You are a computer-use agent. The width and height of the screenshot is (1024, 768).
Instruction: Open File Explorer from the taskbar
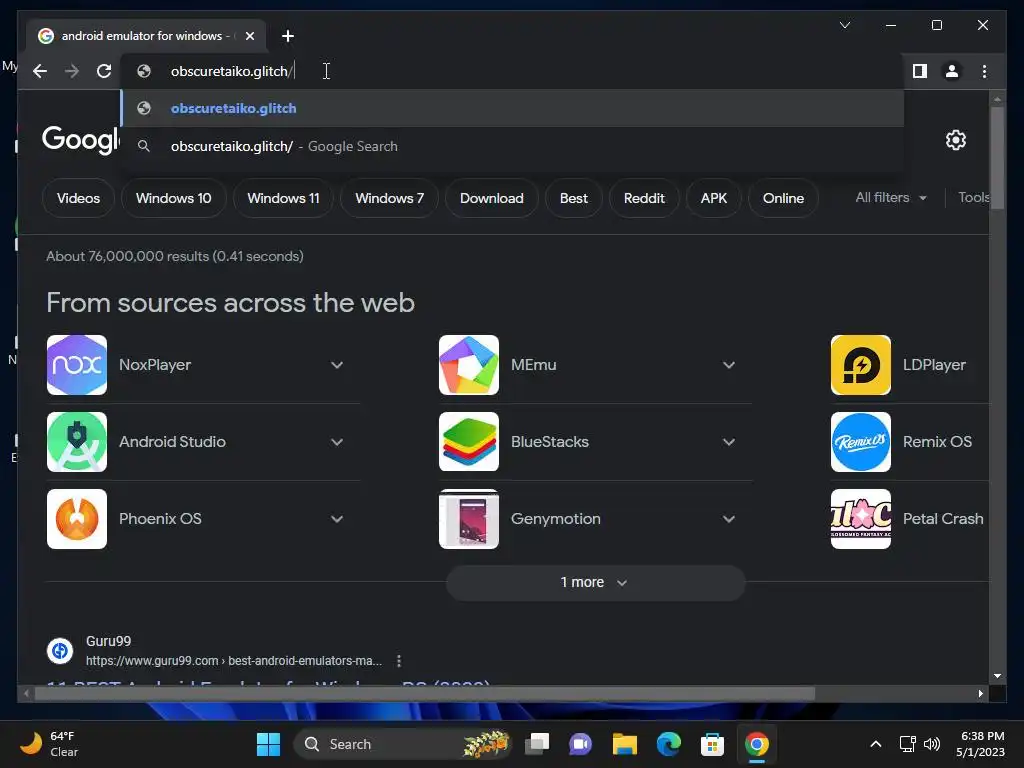624,744
